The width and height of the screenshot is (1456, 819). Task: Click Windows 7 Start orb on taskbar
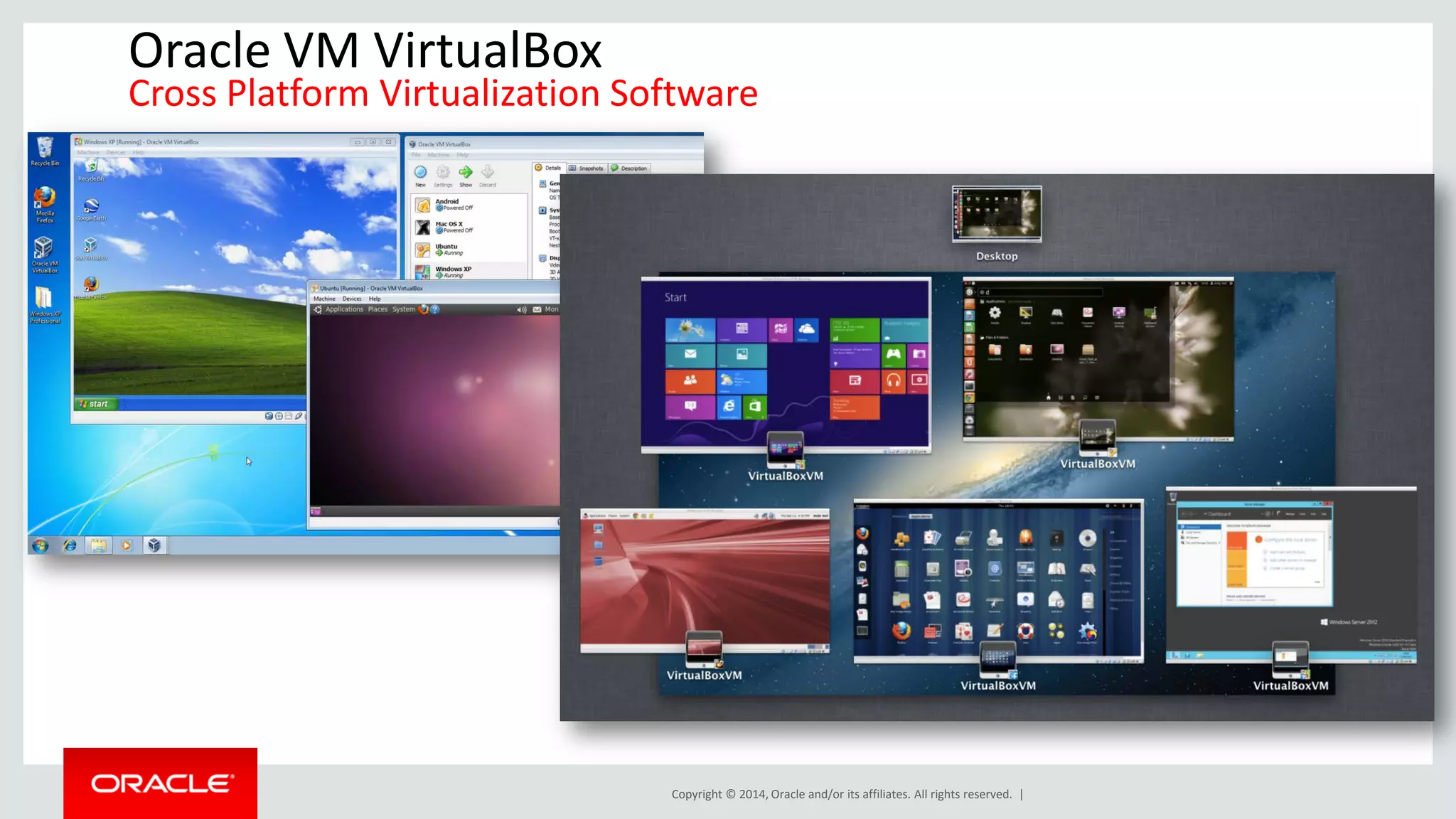point(41,545)
